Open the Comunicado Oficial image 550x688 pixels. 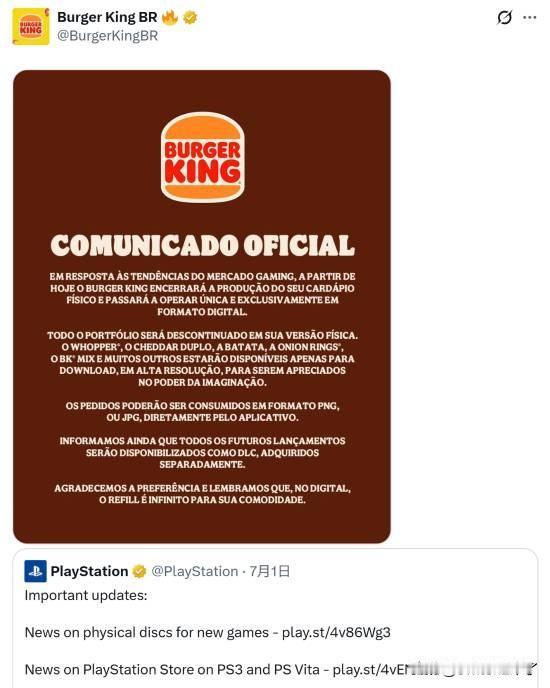coord(202,306)
